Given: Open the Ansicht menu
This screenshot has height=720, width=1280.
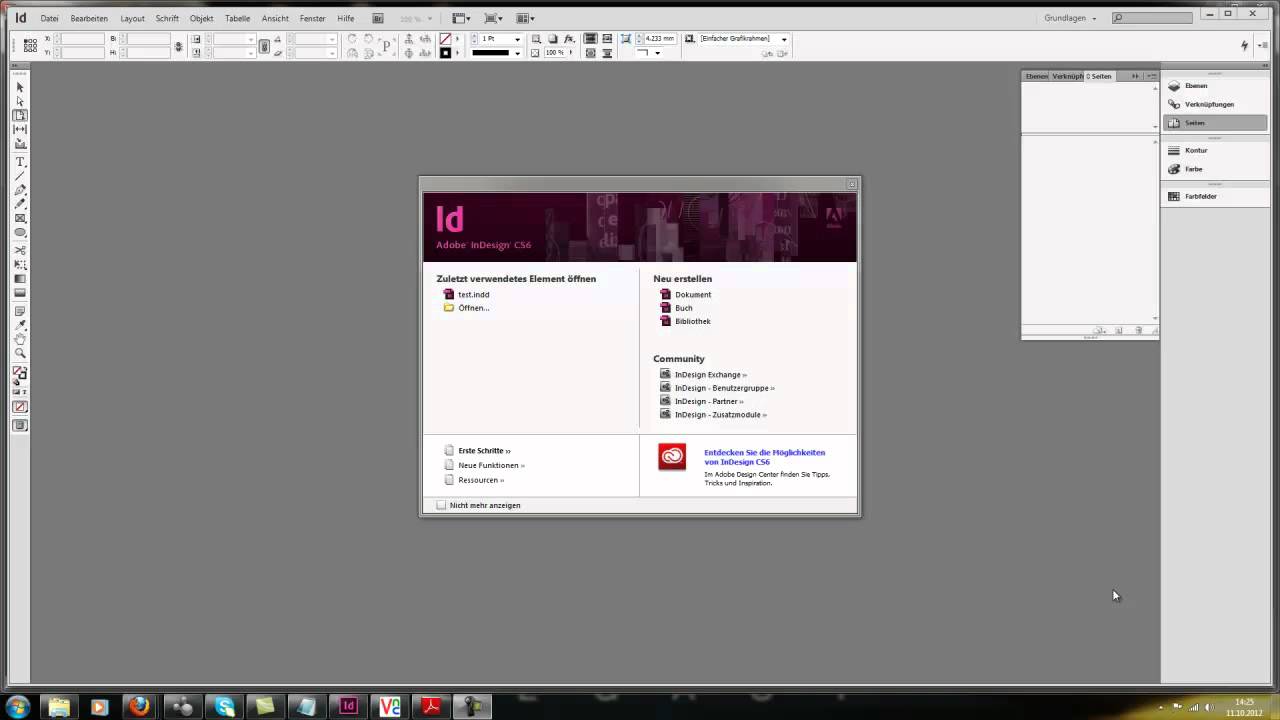Looking at the screenshot, I should pos(275,18).
